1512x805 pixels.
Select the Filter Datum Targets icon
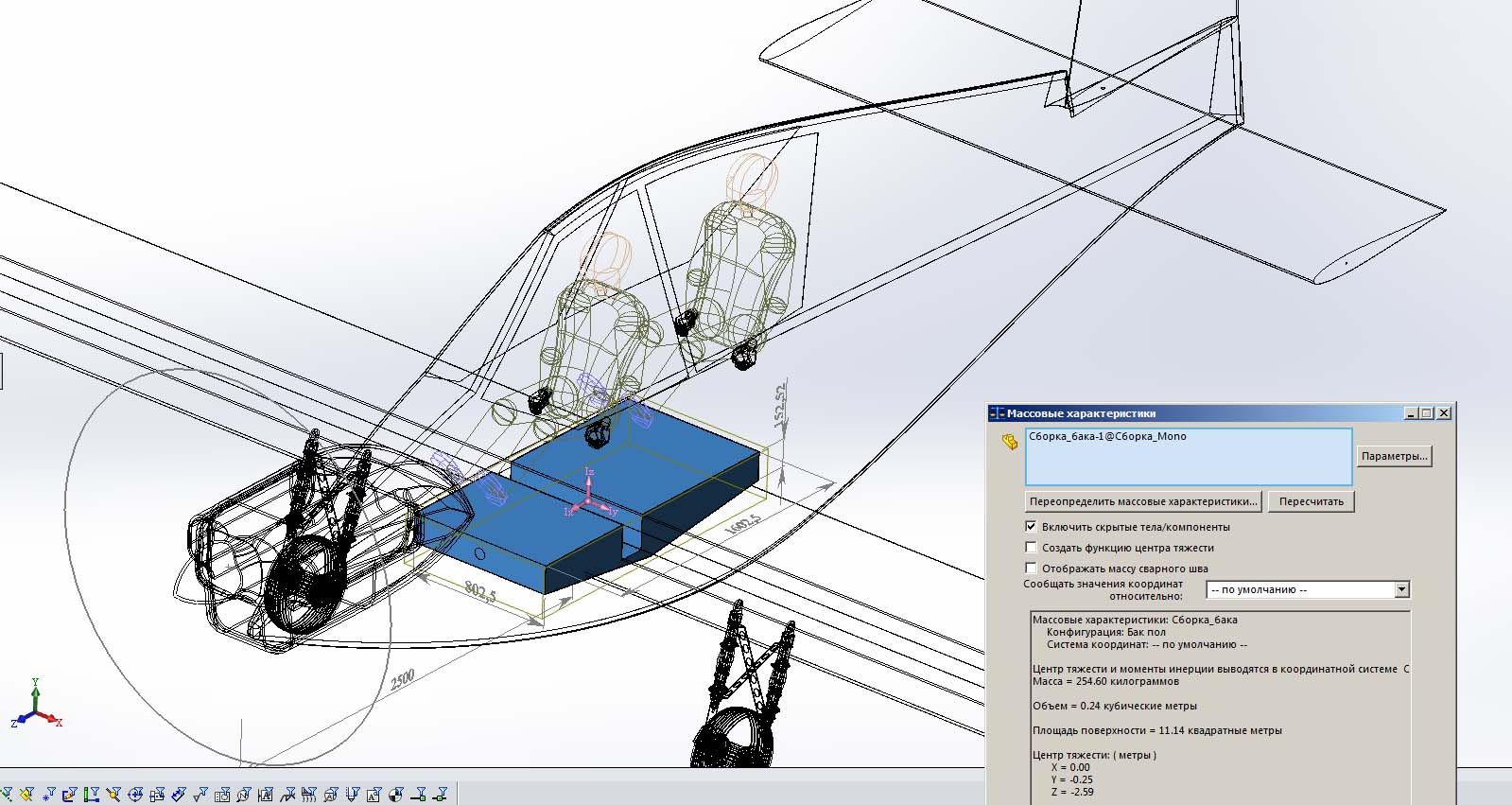click(x=331, y=794)
